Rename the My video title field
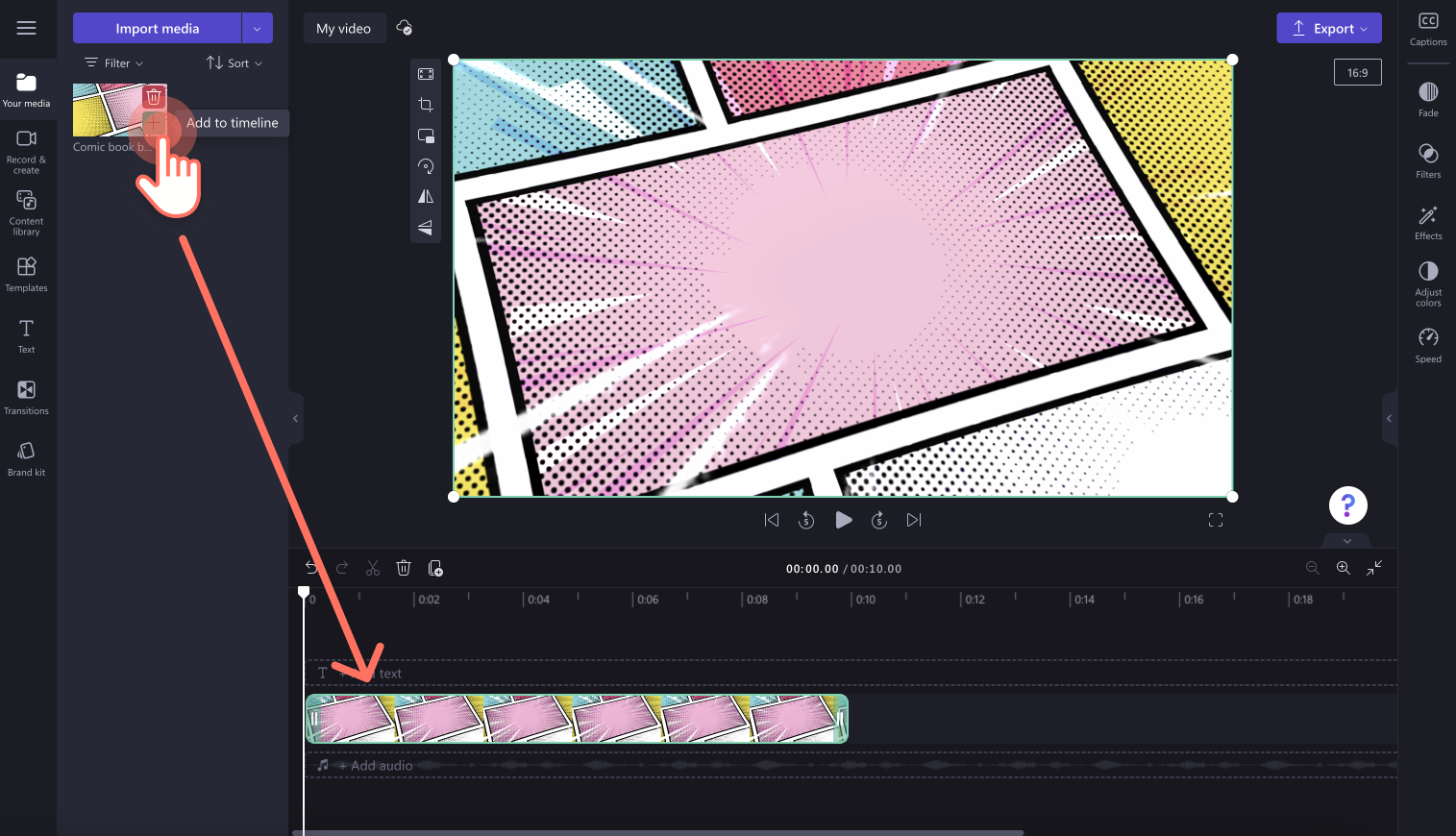Screen dimensions: 1456x836 344,28
